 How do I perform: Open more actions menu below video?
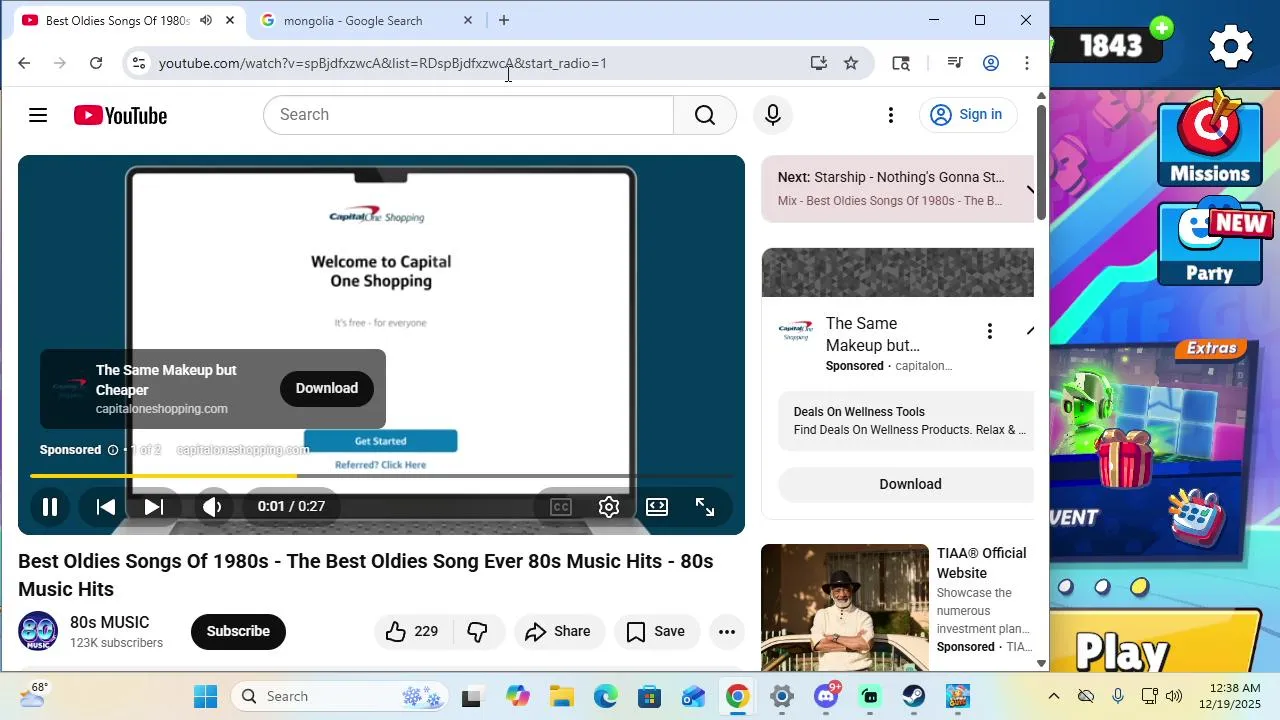click(727, 631)
